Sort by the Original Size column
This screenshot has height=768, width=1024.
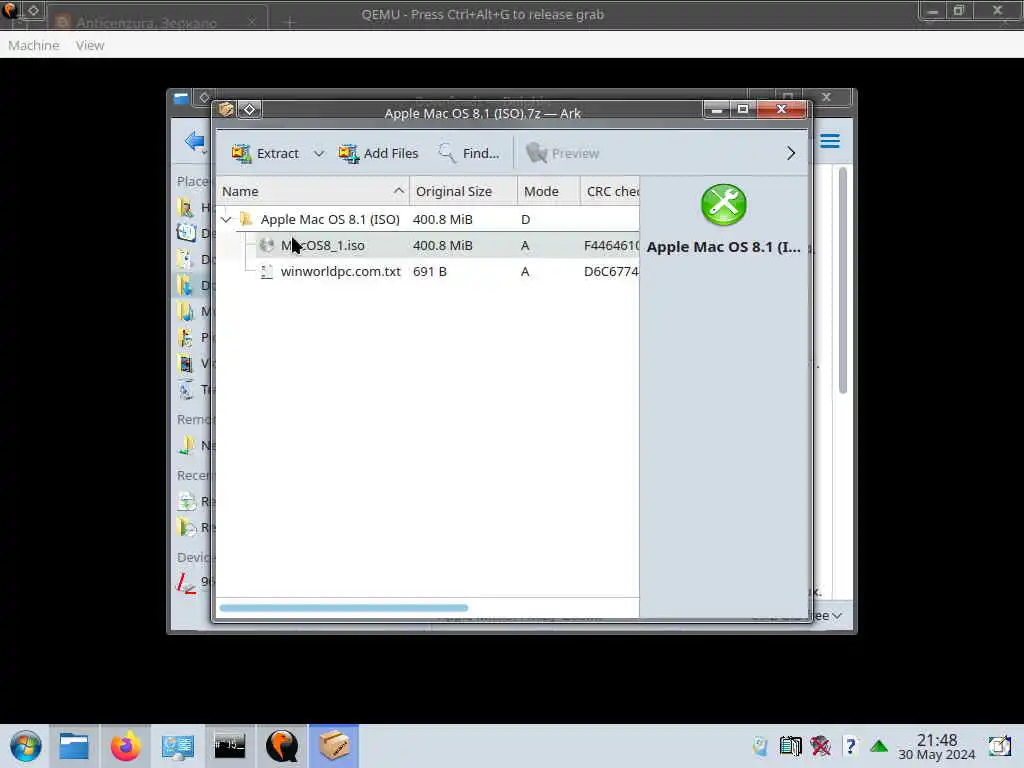pyautogui.click(x=463, y=191)
